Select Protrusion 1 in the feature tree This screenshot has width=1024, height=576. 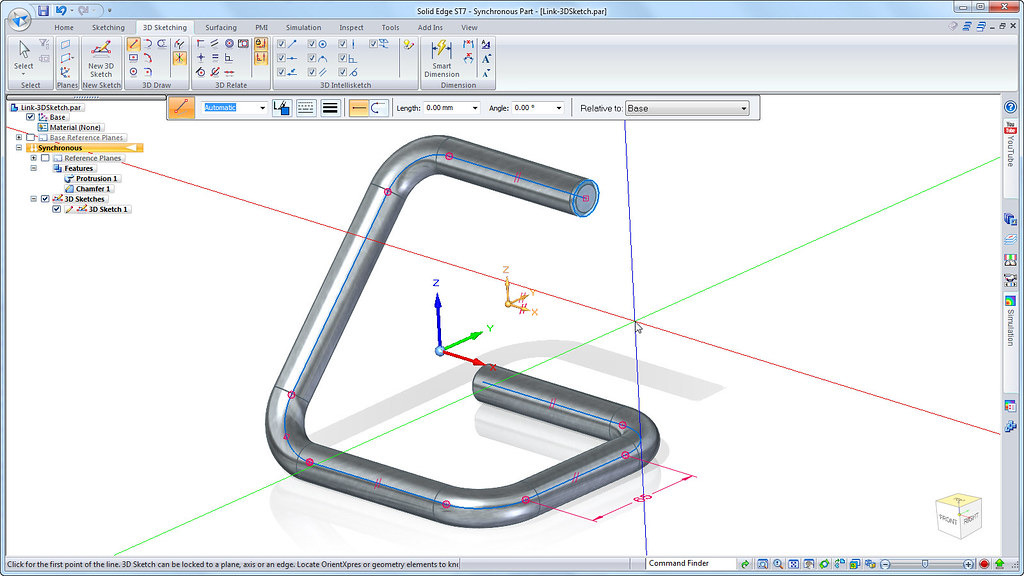tap(96, 178)
